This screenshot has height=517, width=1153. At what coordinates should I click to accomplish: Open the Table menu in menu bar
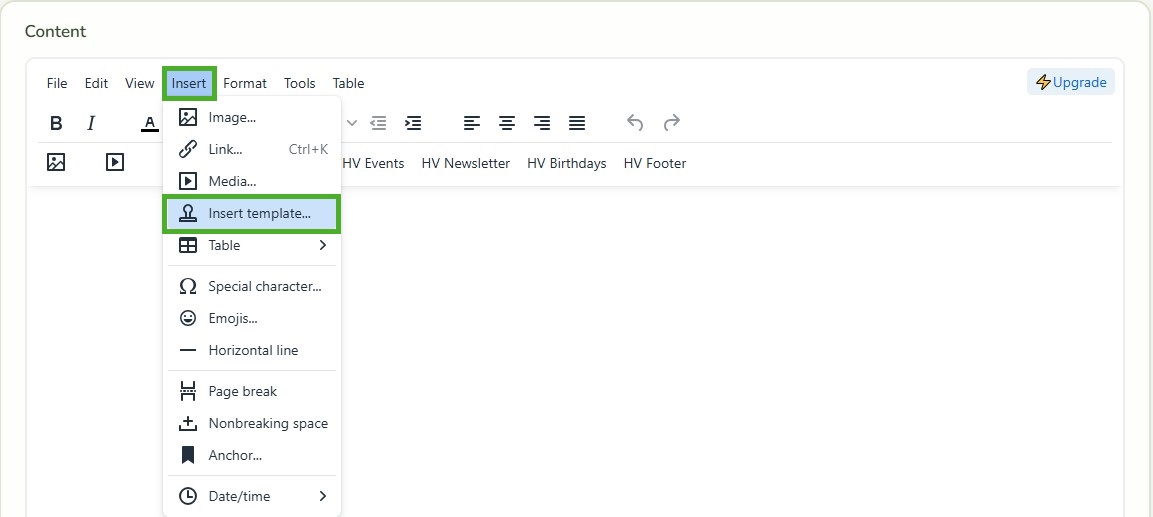coord(349,83)
